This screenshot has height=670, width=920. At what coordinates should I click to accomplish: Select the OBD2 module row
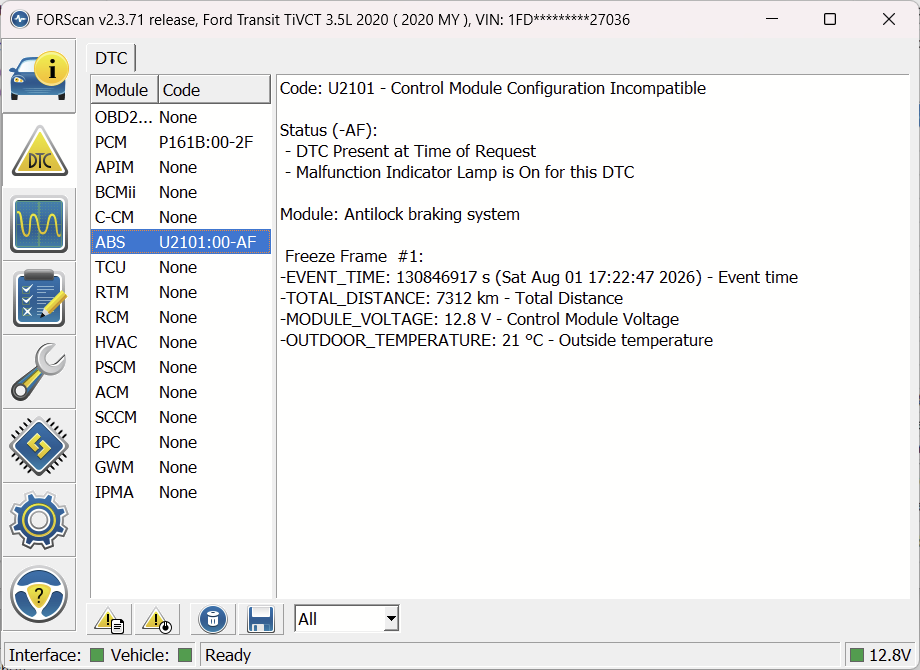click(181, 117)
